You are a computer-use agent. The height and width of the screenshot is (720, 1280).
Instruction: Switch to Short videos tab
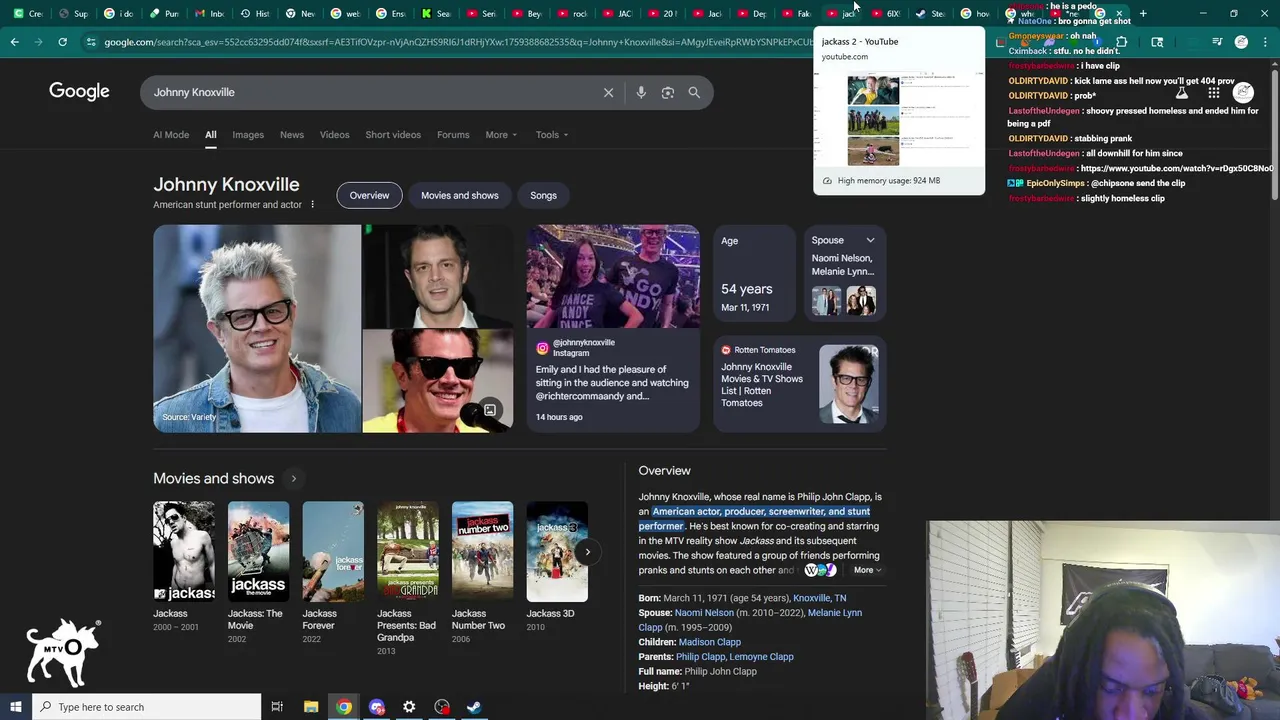pos(393,135)
